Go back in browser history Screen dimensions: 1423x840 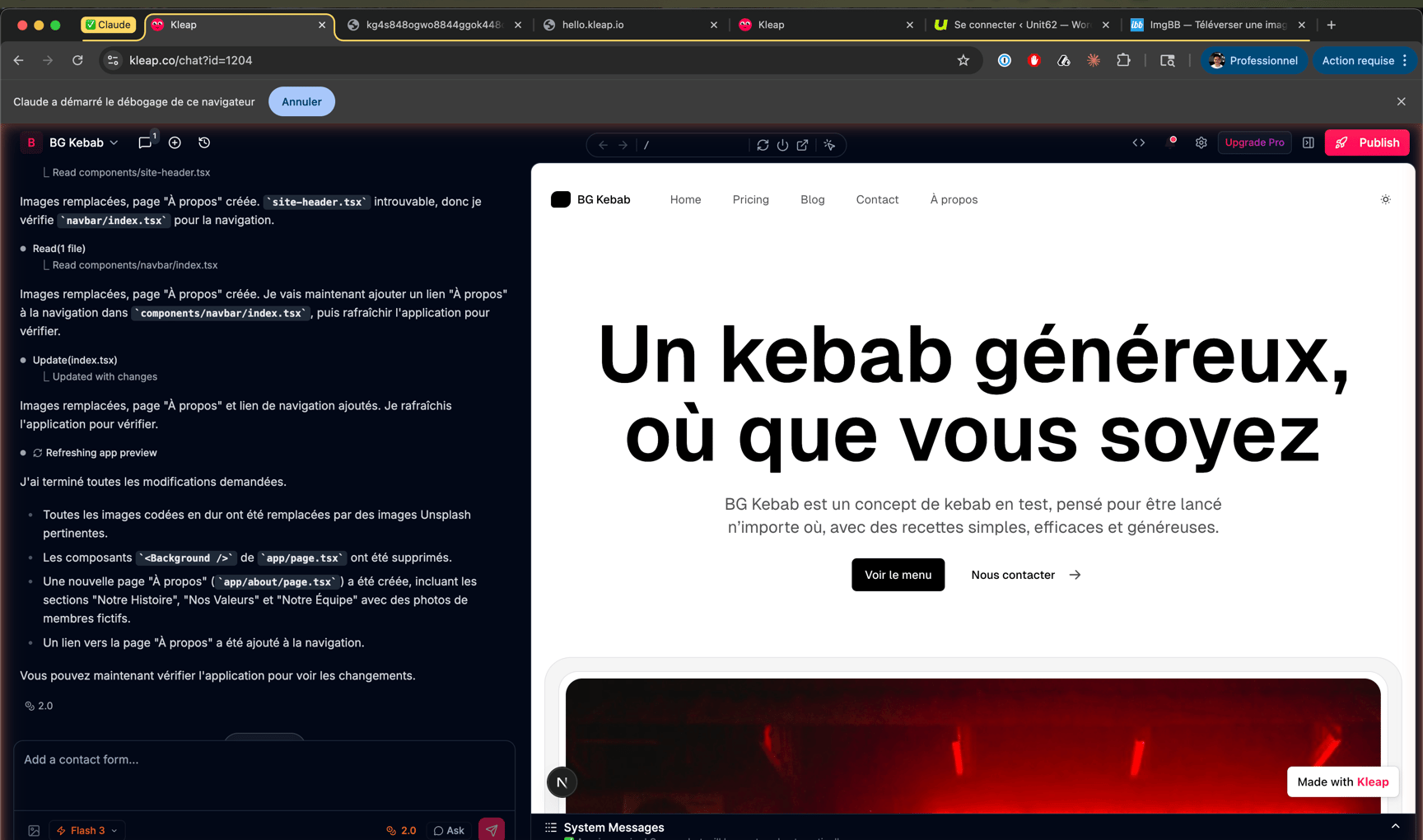coord(19,60)
